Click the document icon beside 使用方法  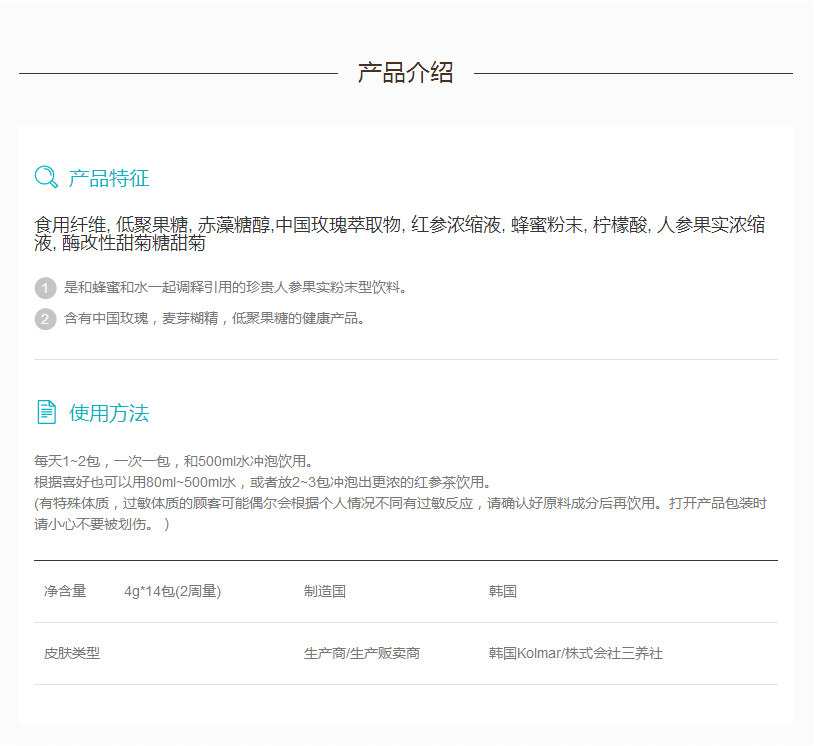[x=46, y=412]
